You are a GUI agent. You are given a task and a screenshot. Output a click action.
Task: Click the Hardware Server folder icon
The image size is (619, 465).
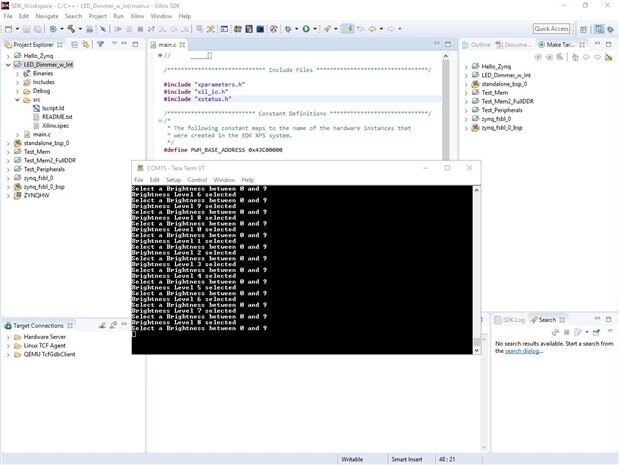pyautogui.click(x=16, y=337)
